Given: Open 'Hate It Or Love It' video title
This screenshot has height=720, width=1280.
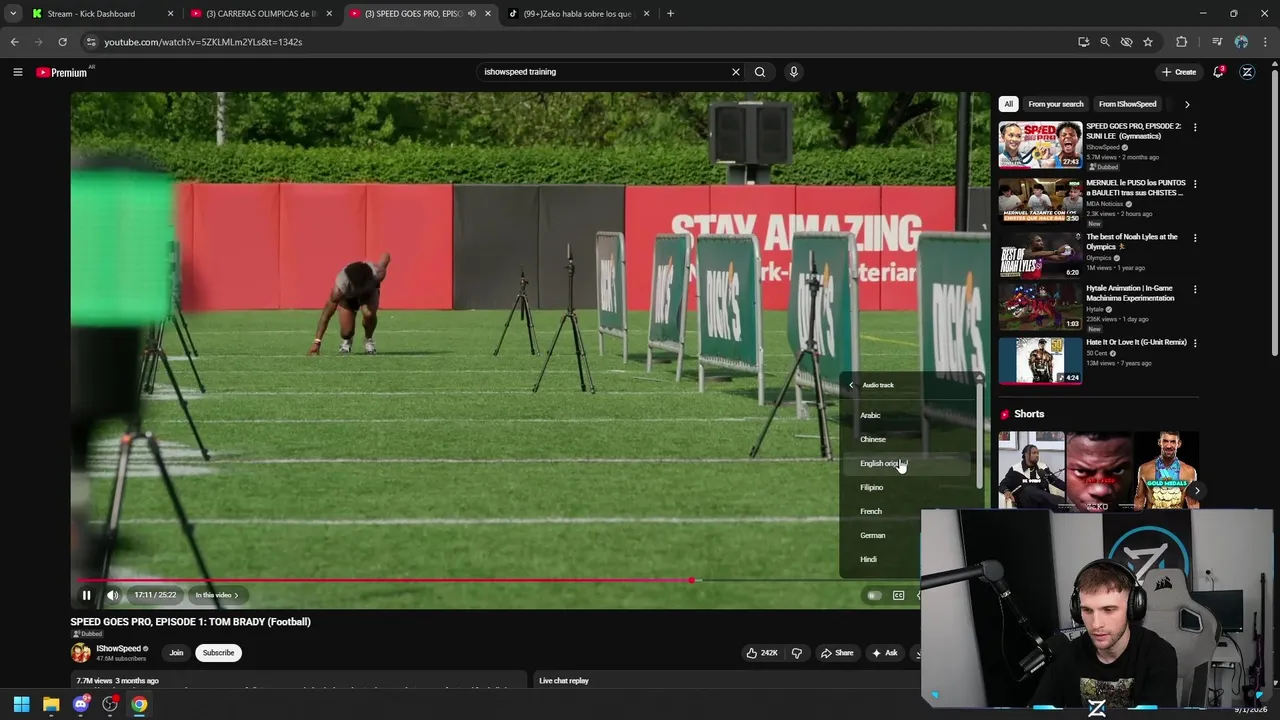Looking at the screenshot, I should coord(1136,342).
